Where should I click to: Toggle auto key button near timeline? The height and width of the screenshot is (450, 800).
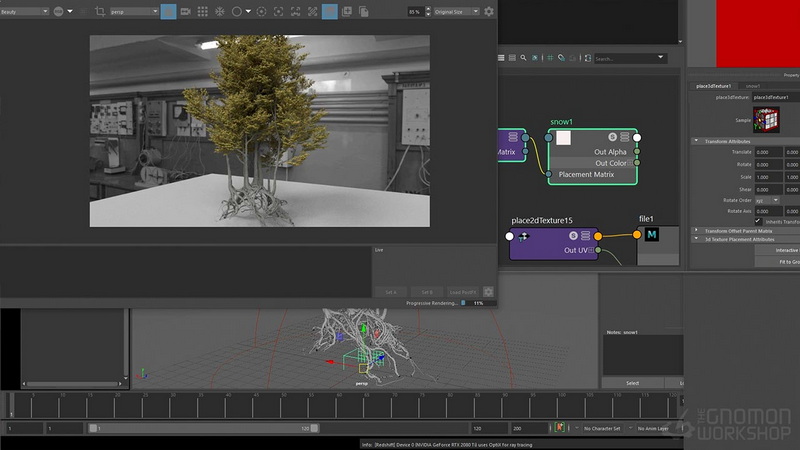[x=560, y=427]
